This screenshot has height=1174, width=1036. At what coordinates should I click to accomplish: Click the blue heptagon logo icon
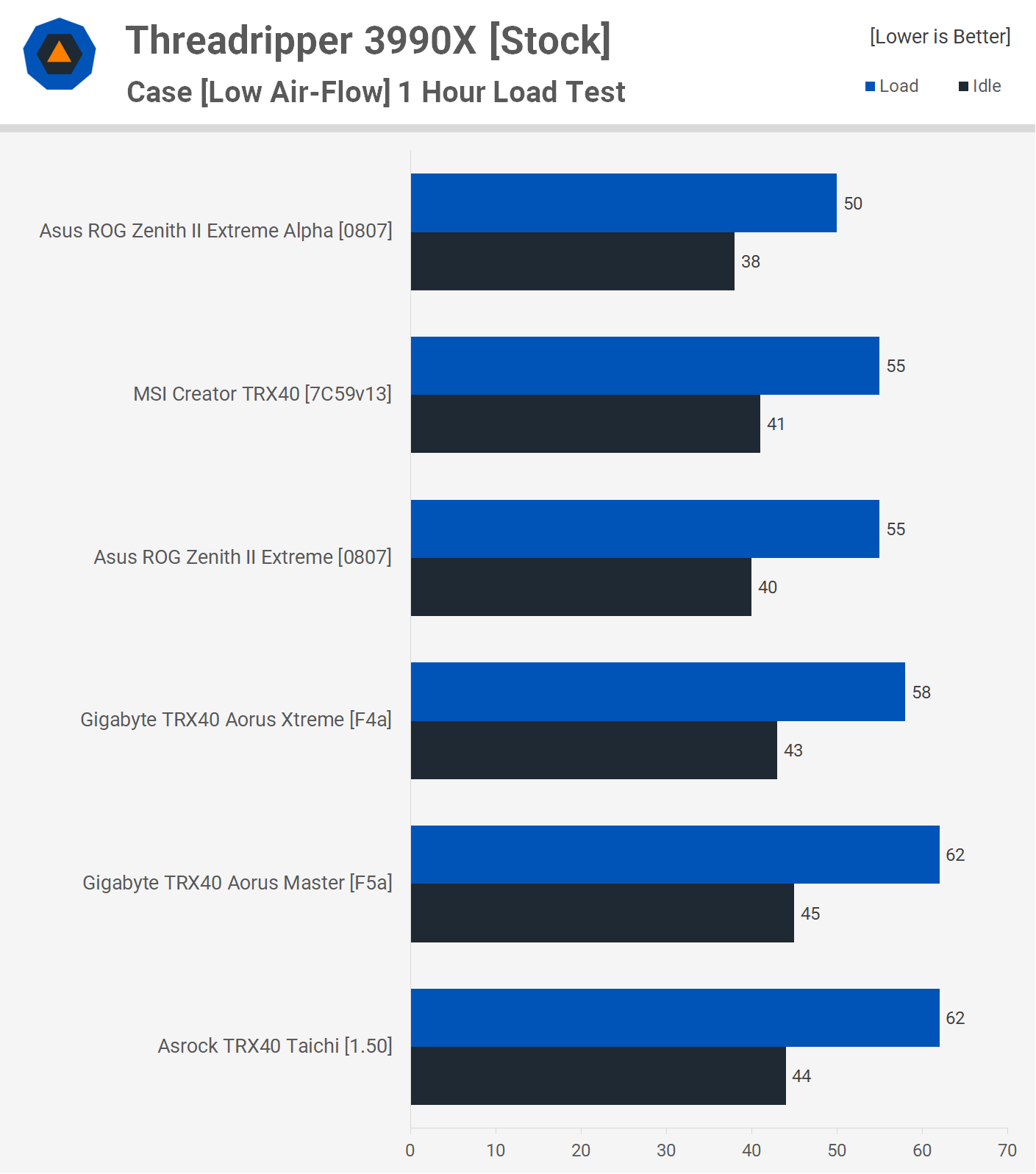pos(60,54)
